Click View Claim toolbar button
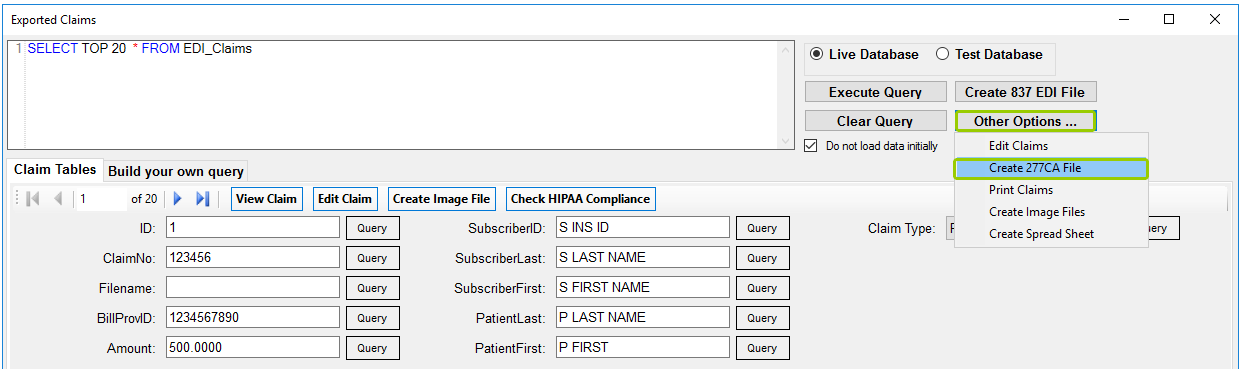The height and width of the screenshot is (369, 1240). point(267,199)
